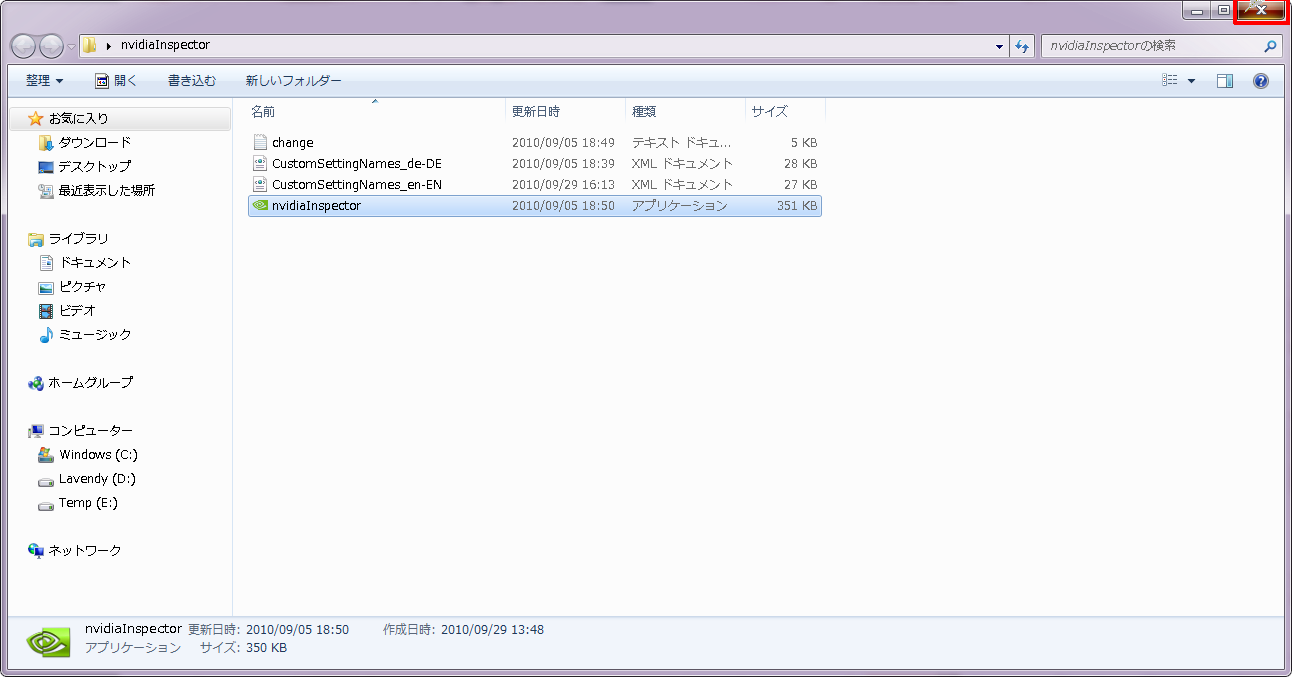
Task: Click the ネットワーク icon
Action: point(36,551)
